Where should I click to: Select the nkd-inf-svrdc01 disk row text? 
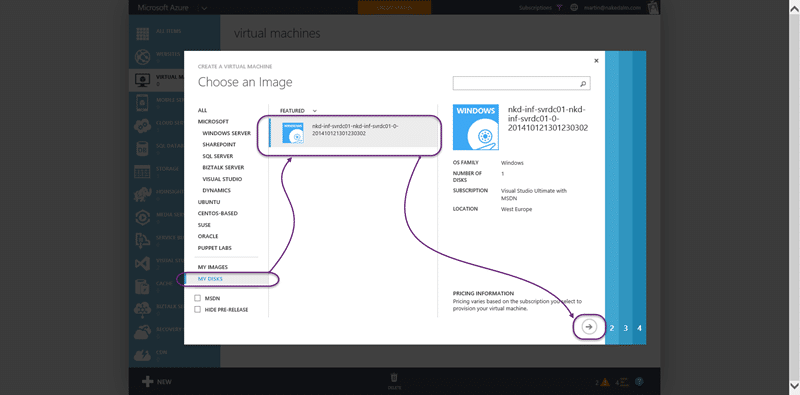(356, 130)
